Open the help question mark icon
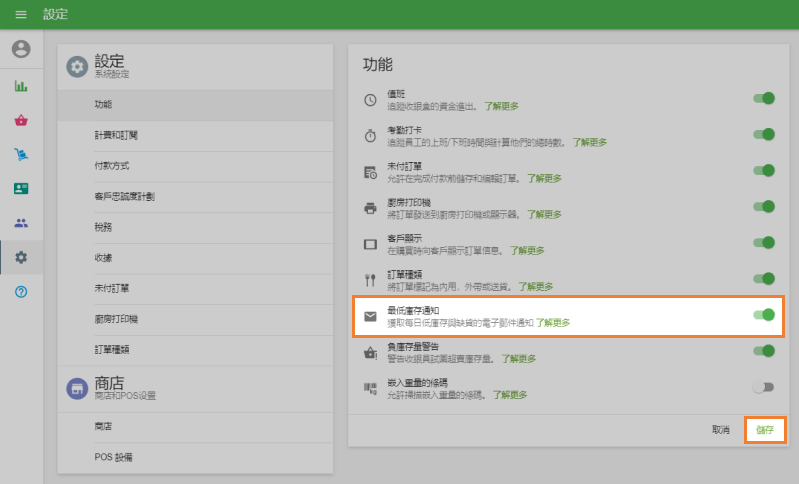This screenshot has width=799, height=484. (21, 292)
